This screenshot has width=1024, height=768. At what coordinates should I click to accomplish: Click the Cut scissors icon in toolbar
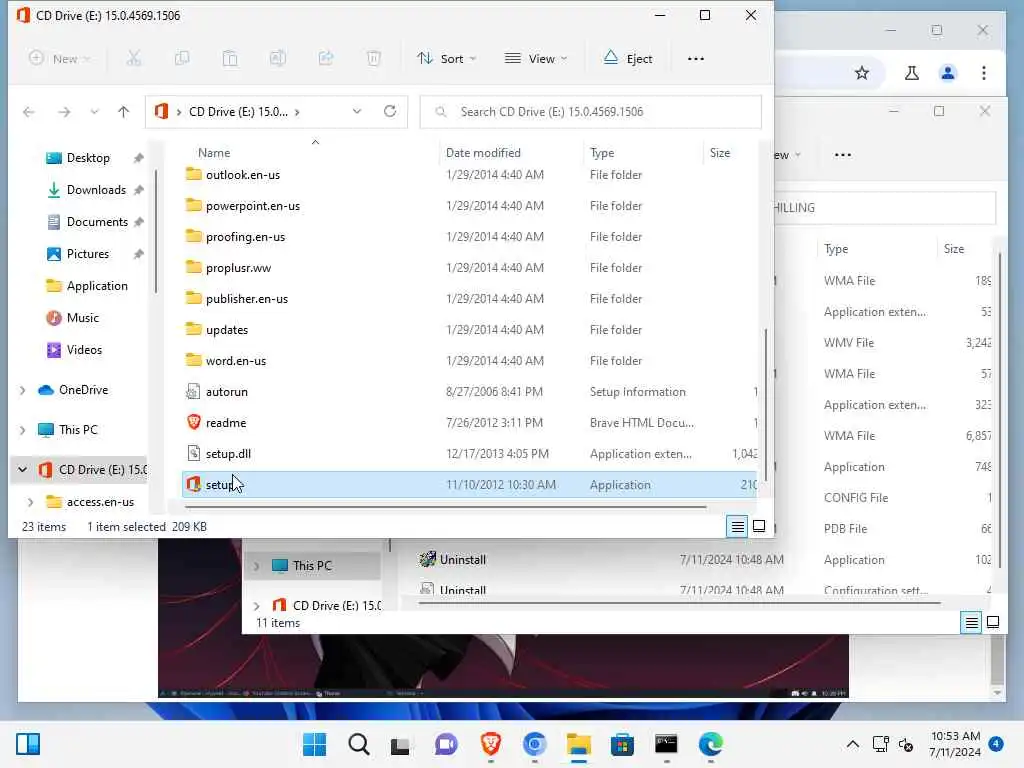tap(134, 59)
